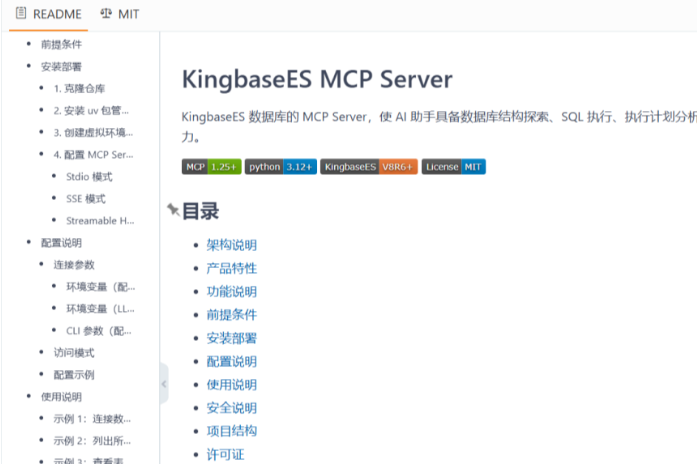Select 3. 创建虚拟环境... outline item
This screenshot has width=697, height=464.
93,132
